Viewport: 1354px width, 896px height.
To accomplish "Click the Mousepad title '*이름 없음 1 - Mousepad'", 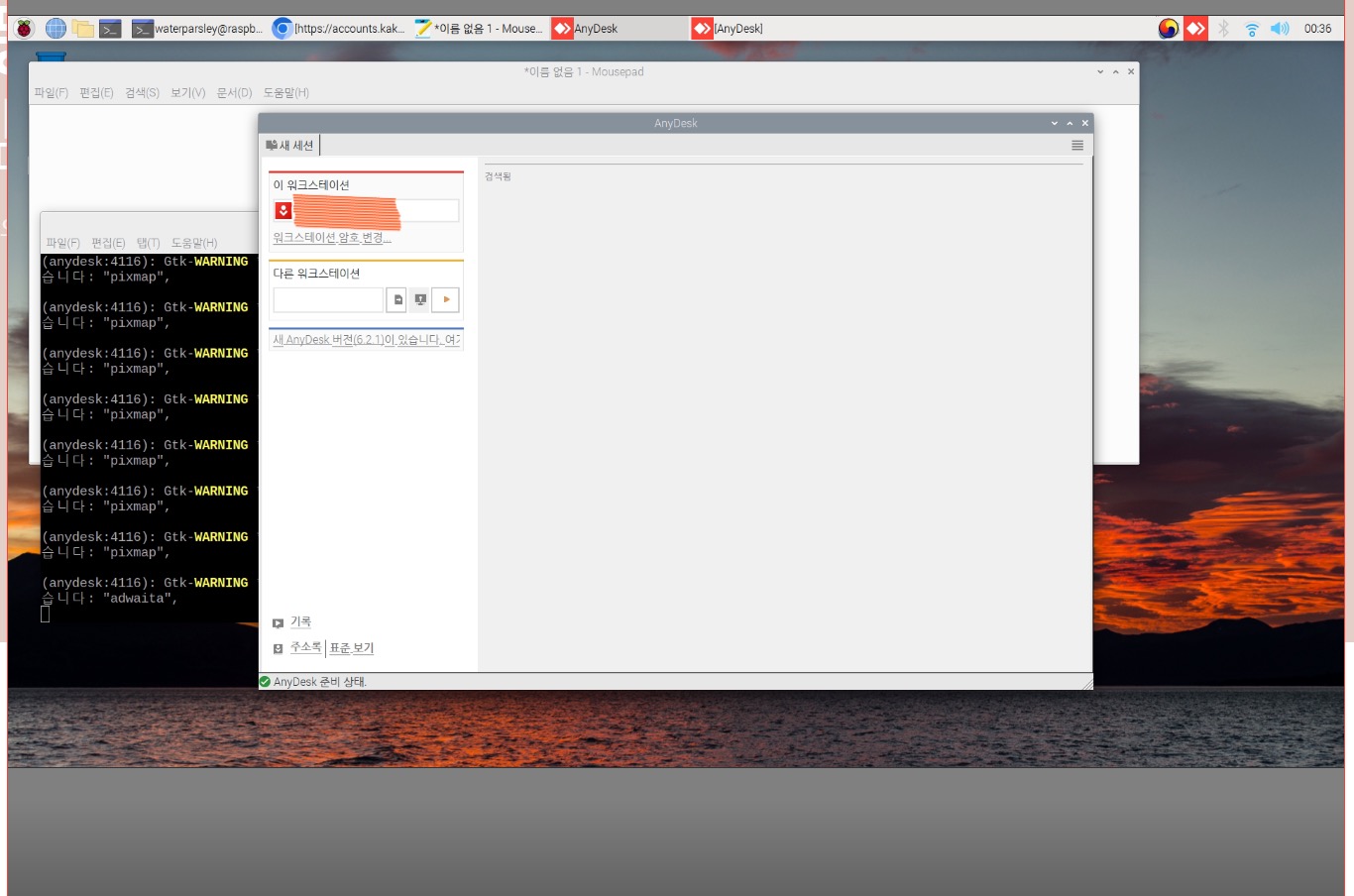I will coord(584,71).
